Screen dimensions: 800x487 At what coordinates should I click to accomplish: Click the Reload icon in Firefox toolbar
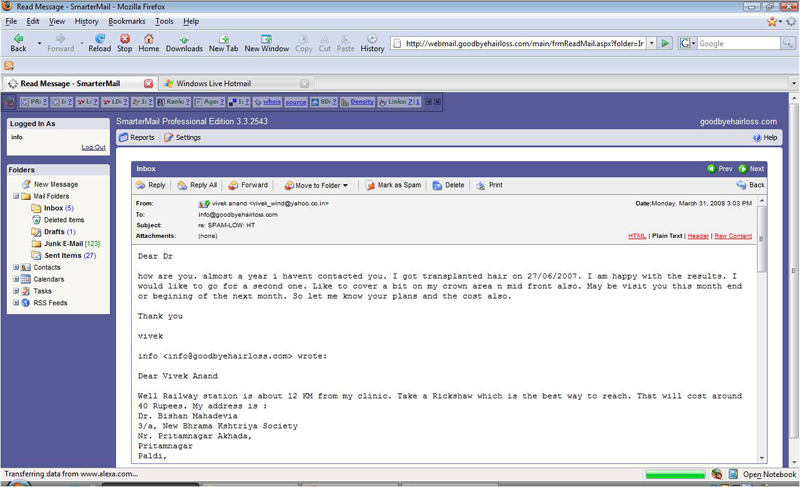click(99, 42)
